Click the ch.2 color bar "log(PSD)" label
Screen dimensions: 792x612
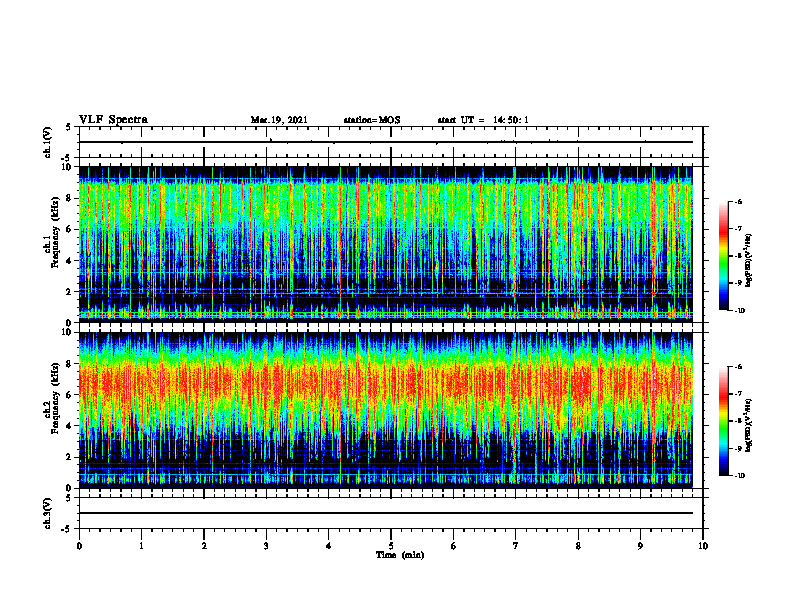point(749,425)
